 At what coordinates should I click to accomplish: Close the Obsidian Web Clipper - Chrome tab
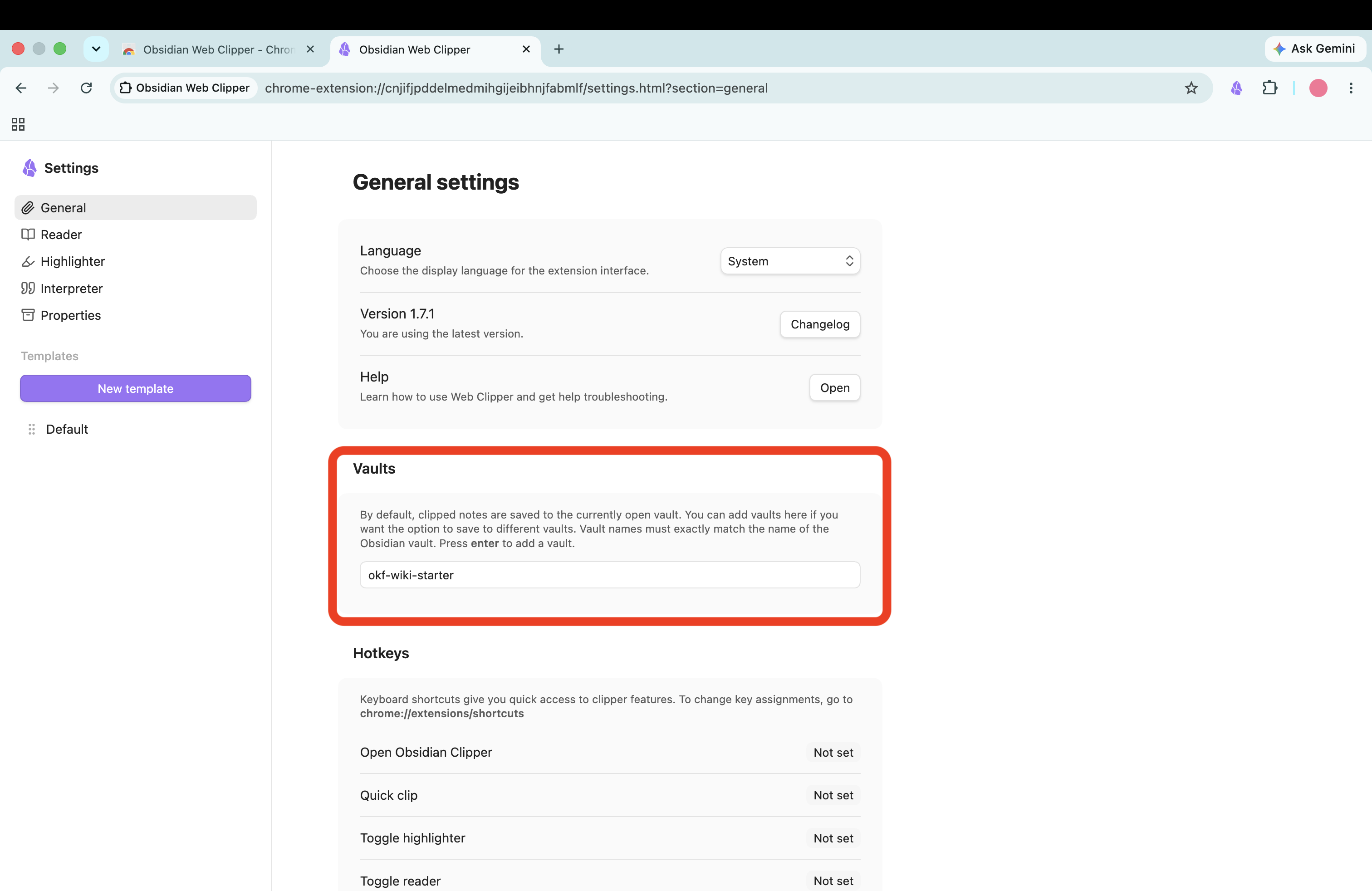pos(310,49)
